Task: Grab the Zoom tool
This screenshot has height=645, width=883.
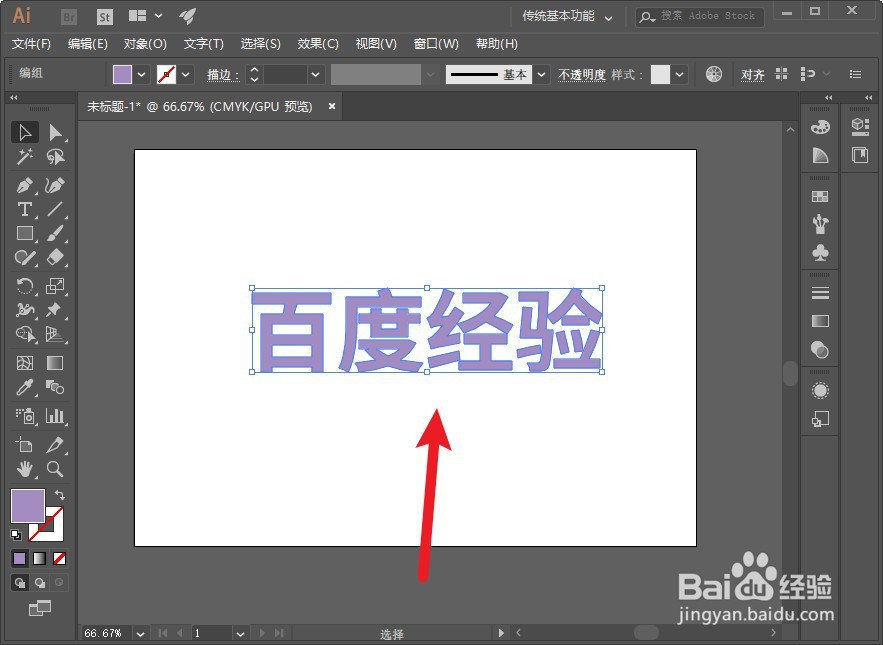Action: 54,469
